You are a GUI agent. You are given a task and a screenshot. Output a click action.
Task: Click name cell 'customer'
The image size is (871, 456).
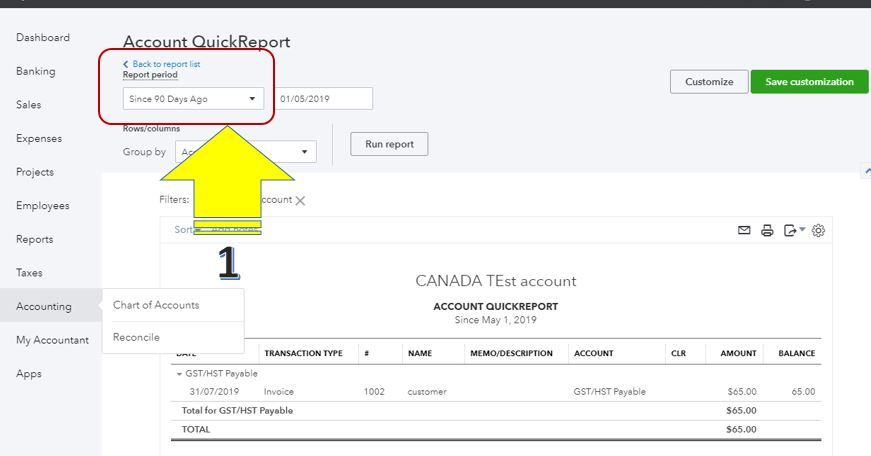pos(427,392)
